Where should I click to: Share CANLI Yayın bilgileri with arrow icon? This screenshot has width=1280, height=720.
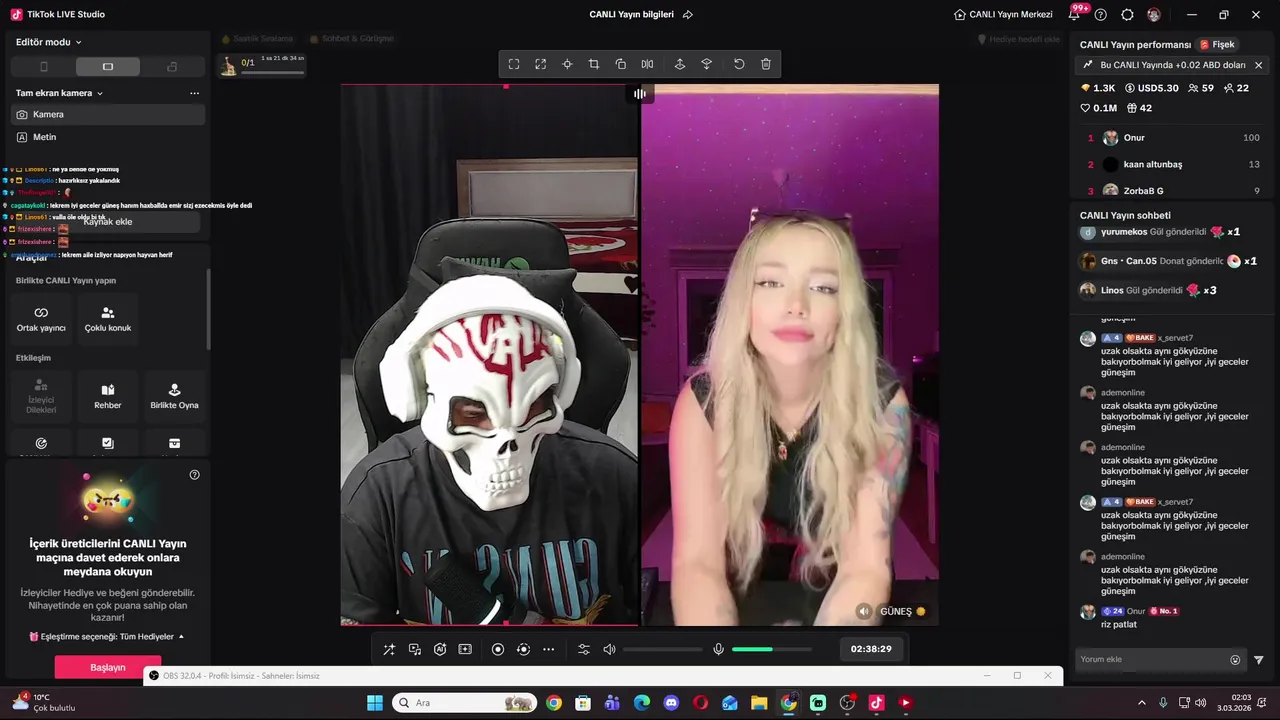pyautogui.click(x=688, y=15)
